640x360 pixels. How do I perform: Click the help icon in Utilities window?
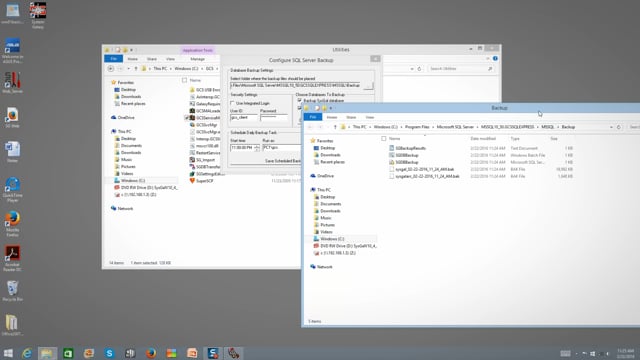(495, 59)
